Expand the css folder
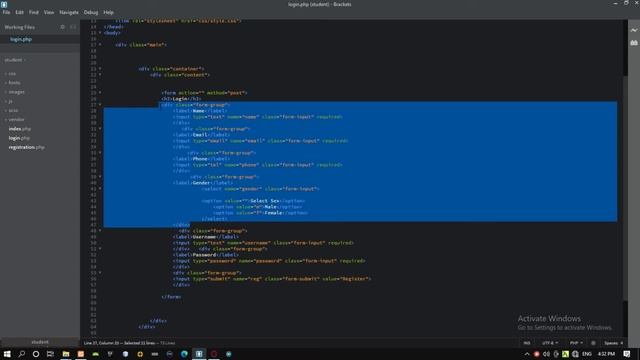Image resolution: width=640 pixels, height=360 pixels. tap(11, 74)
